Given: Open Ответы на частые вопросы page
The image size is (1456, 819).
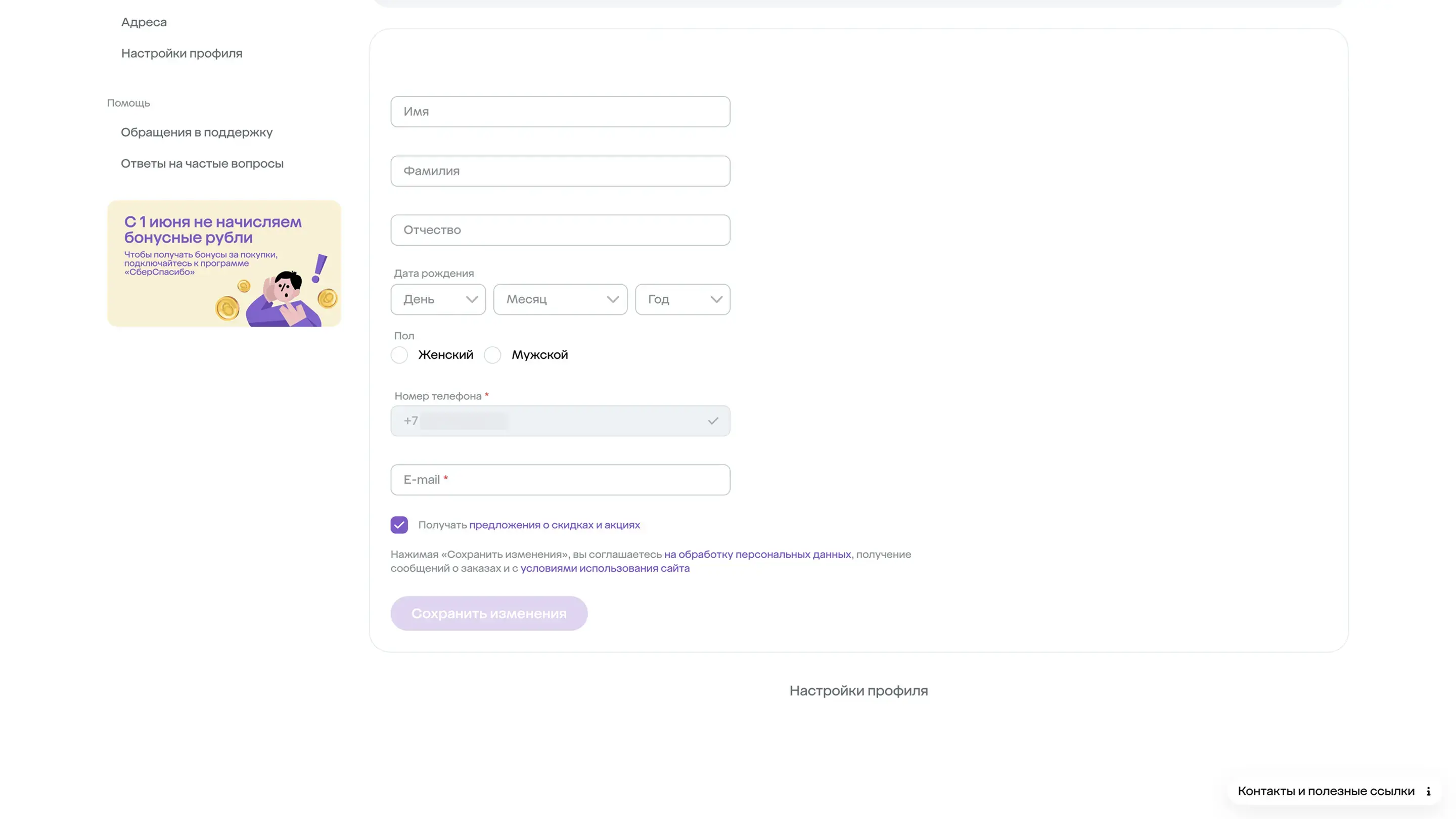Looking at the screenshot, I should click(x=202, y=163).
